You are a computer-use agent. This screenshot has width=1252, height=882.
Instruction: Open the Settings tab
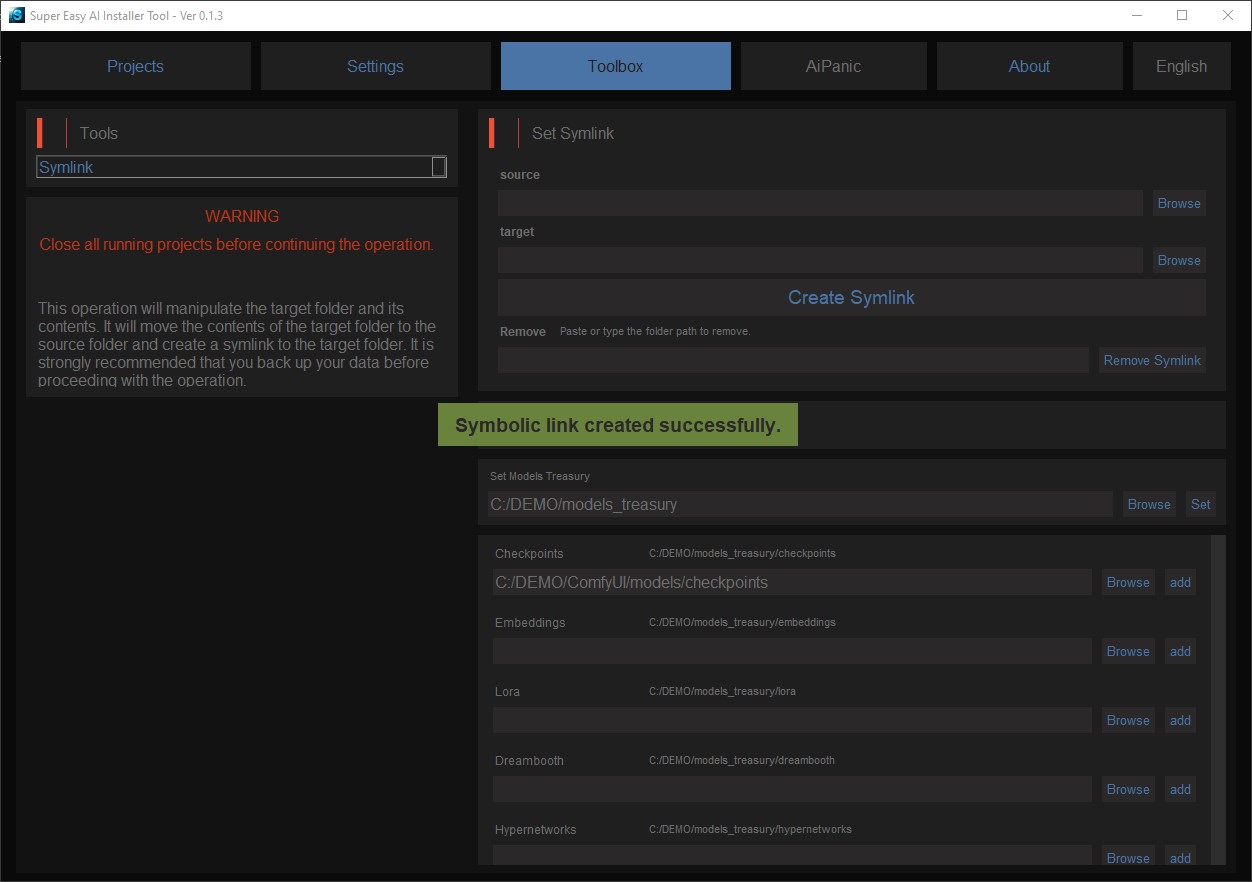(x=375, y=66)
